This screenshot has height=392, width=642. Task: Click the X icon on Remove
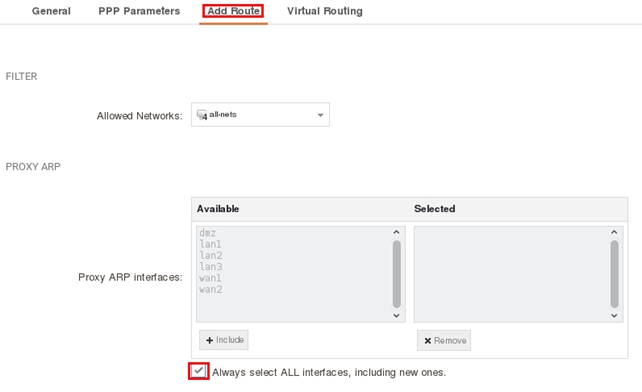(427, 341)
